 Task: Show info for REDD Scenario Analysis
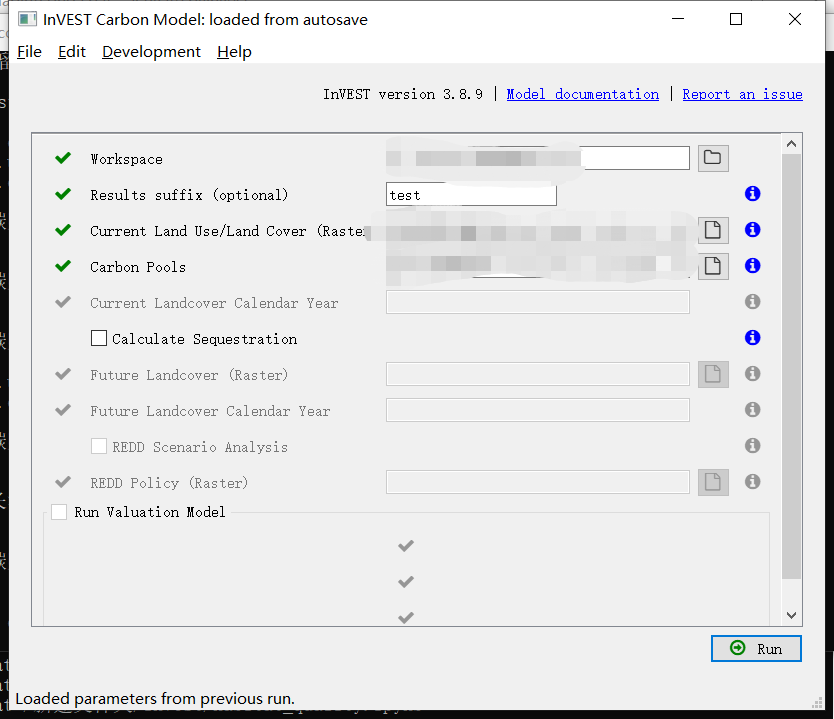point(752,446)
